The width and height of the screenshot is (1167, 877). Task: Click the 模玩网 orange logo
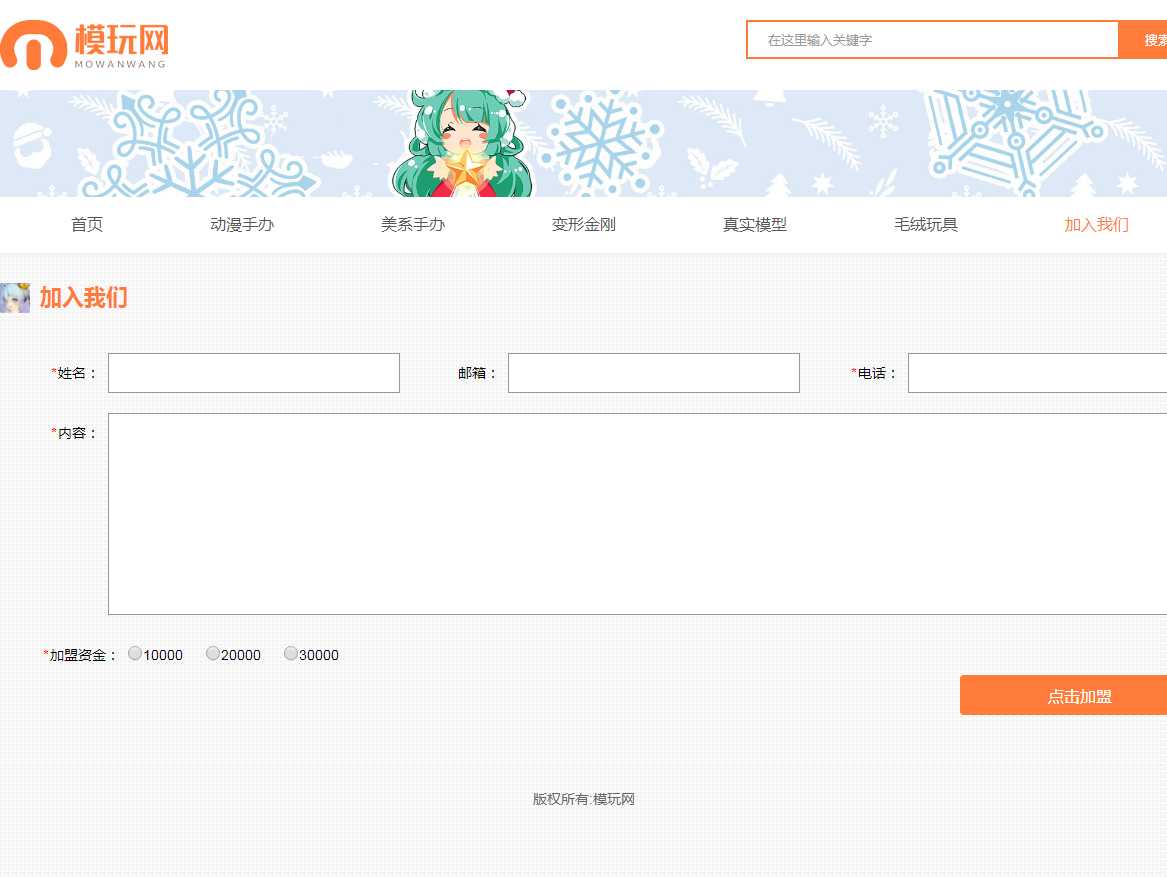[85, 44]
